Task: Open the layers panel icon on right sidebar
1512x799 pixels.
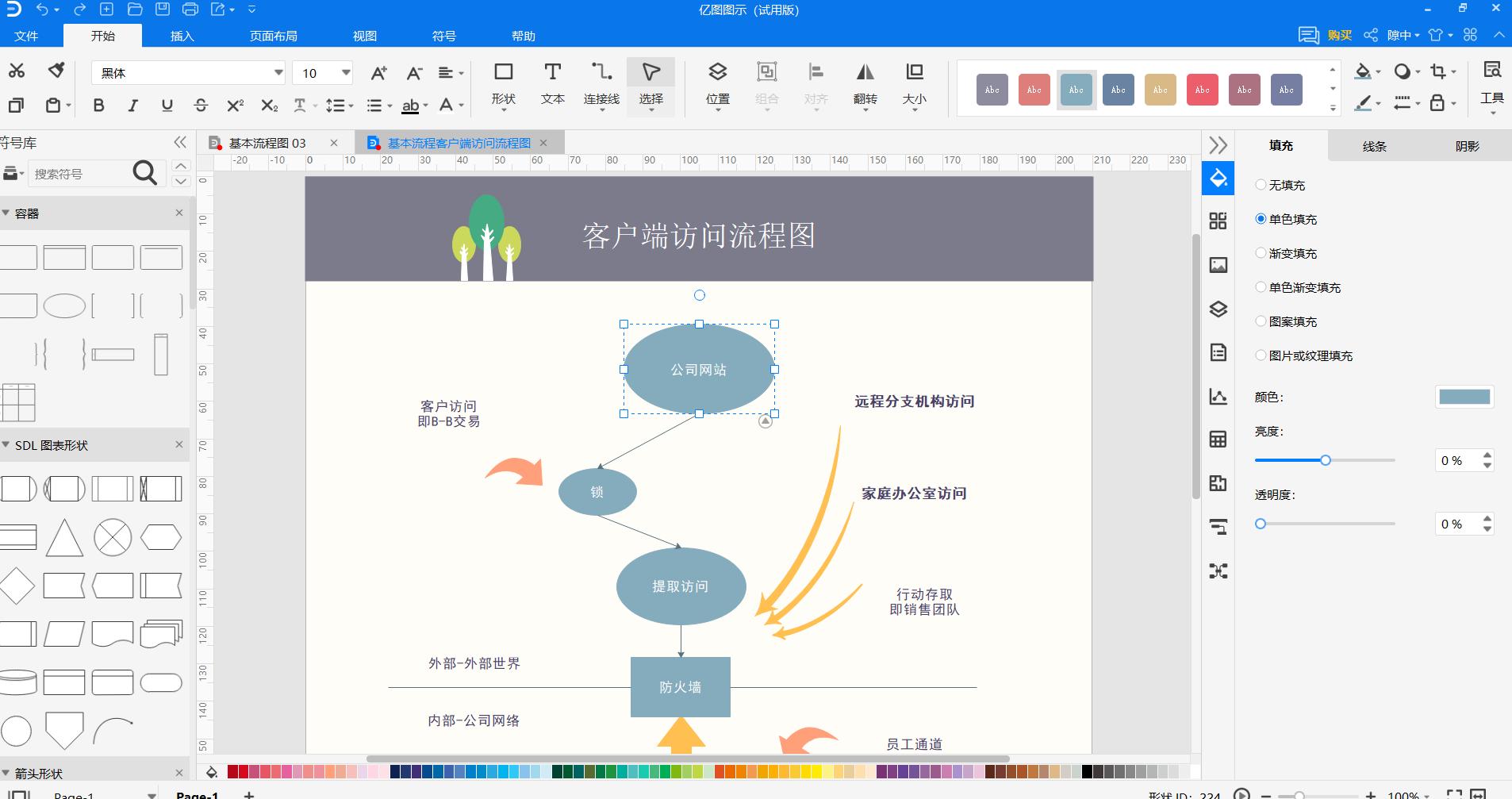Action: click(1219, 309)
